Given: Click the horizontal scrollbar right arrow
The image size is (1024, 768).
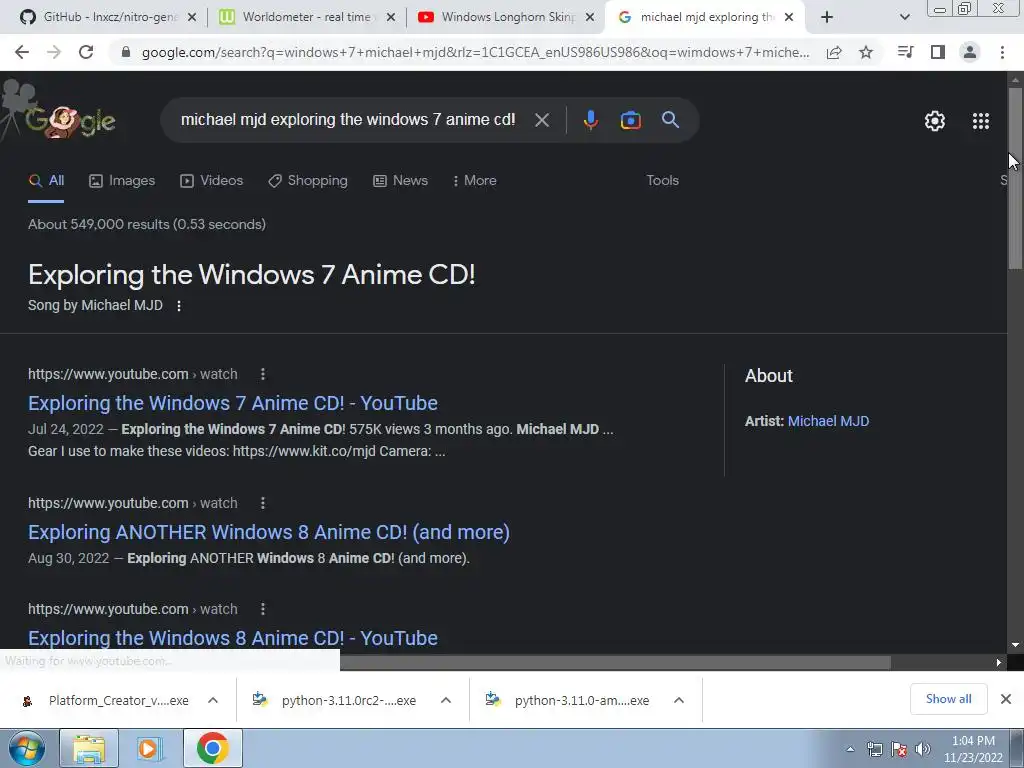Looking at the screenshot, I should click(999, 663).
